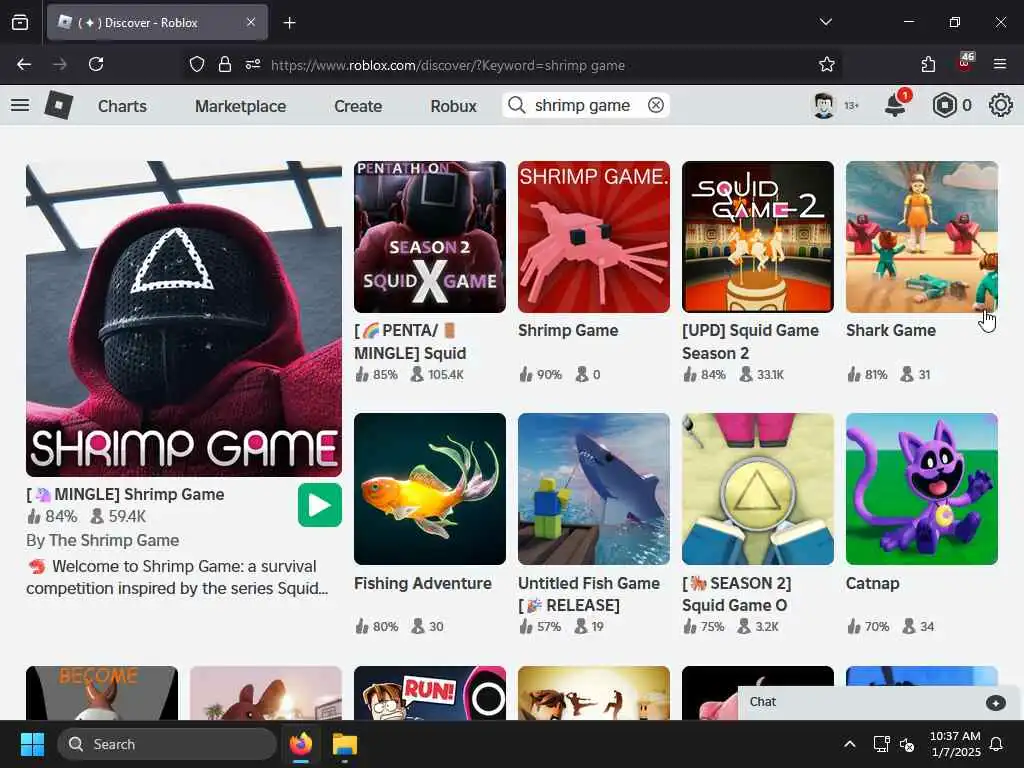Open the Create menu item
Viewport: 1024px width, 768px height.
(x=358, y=106)
